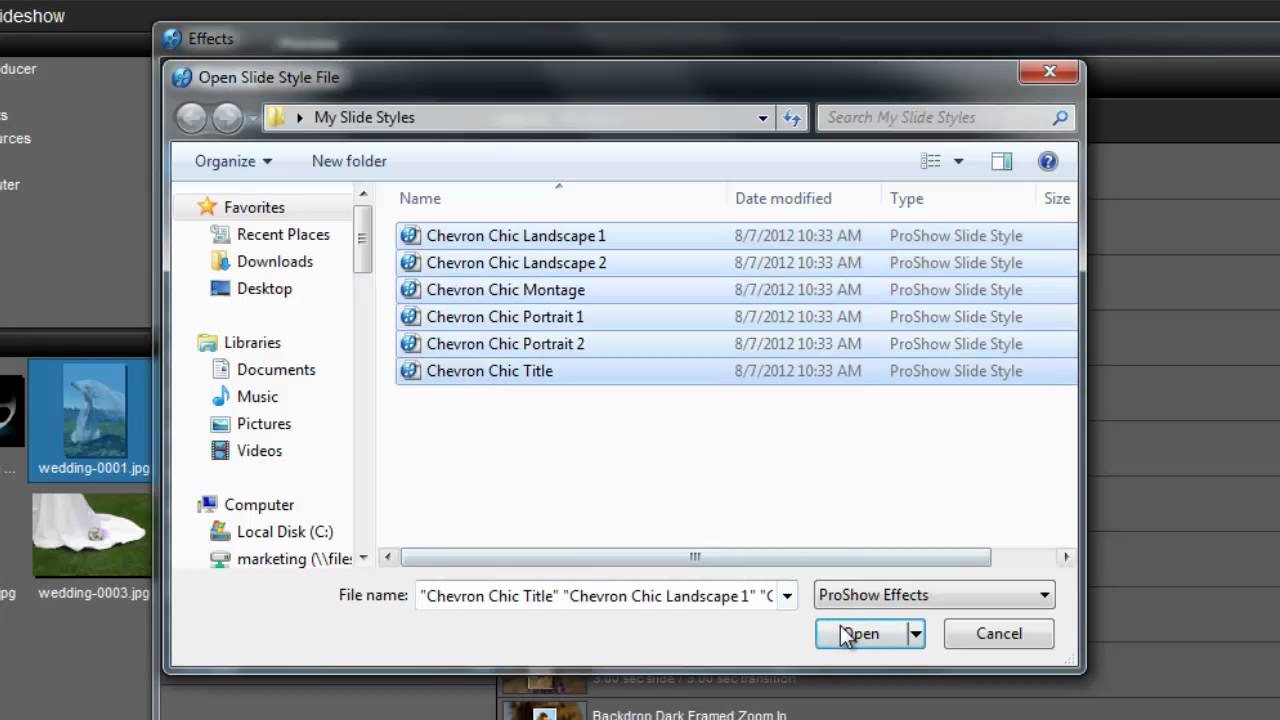Open Videos library in sidebar
This screenshot has width=1280, height=720.
pyautogui.click(x=259, y=450)
